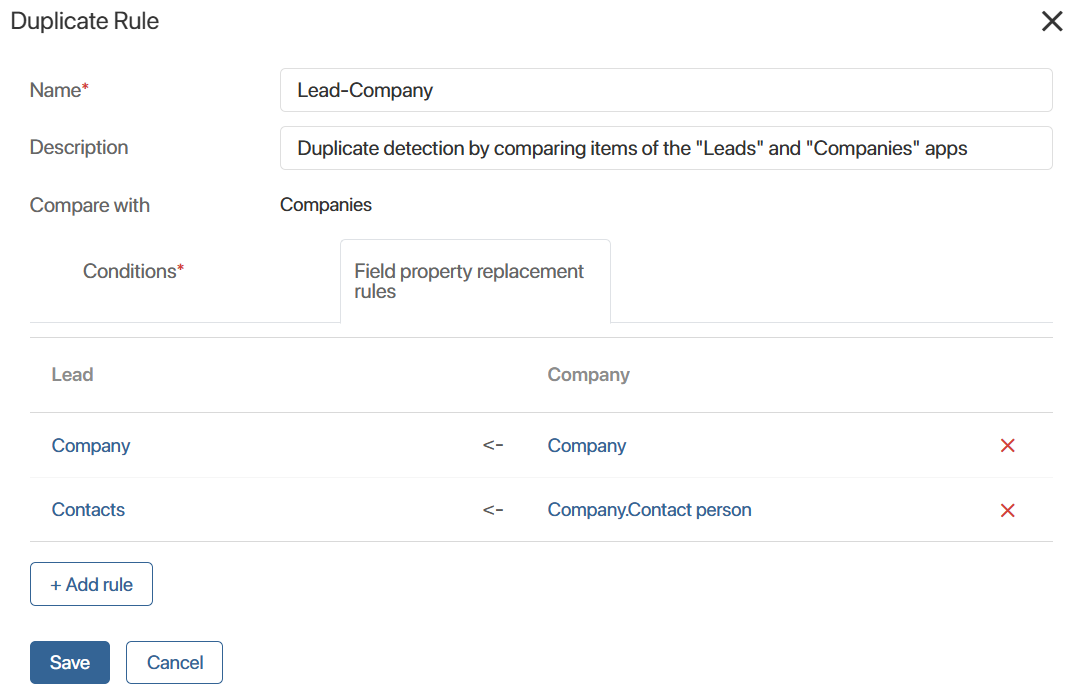
Task: Click the arrow between Company and Company
Action: point(493,445)
